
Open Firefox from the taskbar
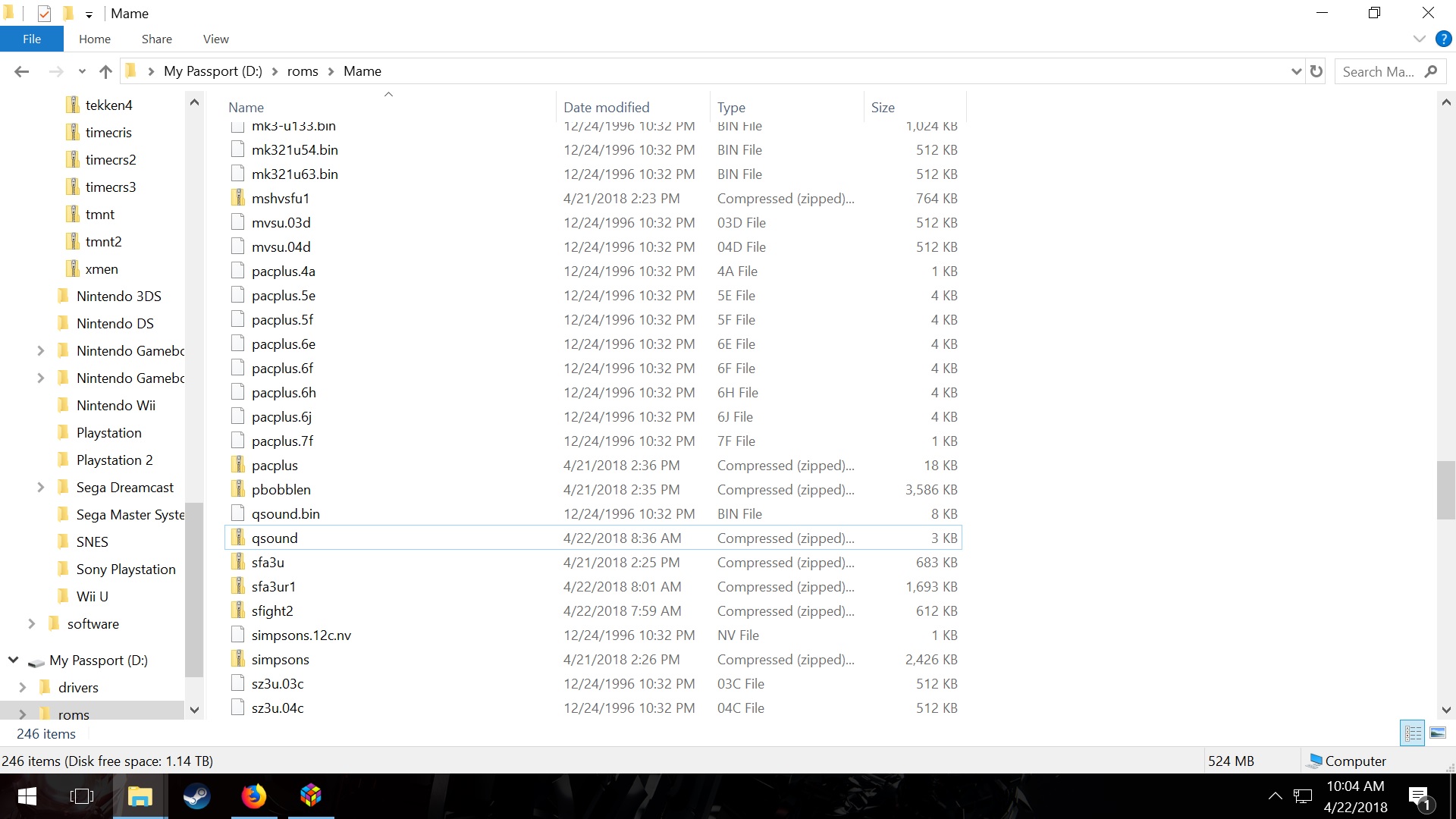254,796
